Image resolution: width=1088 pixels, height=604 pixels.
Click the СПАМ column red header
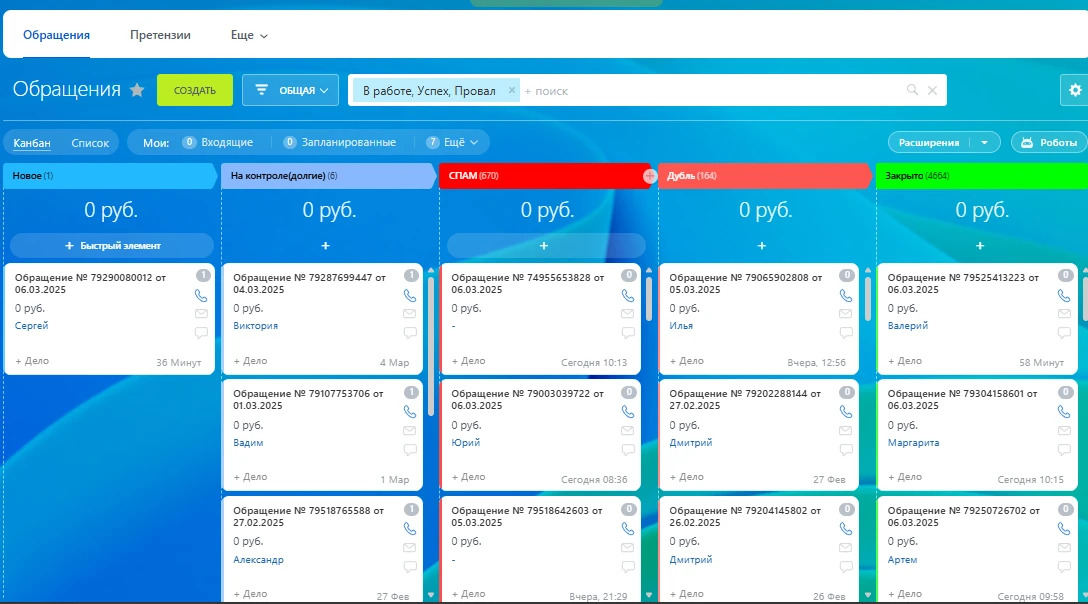pyautogui.click(x=544, y=176)
